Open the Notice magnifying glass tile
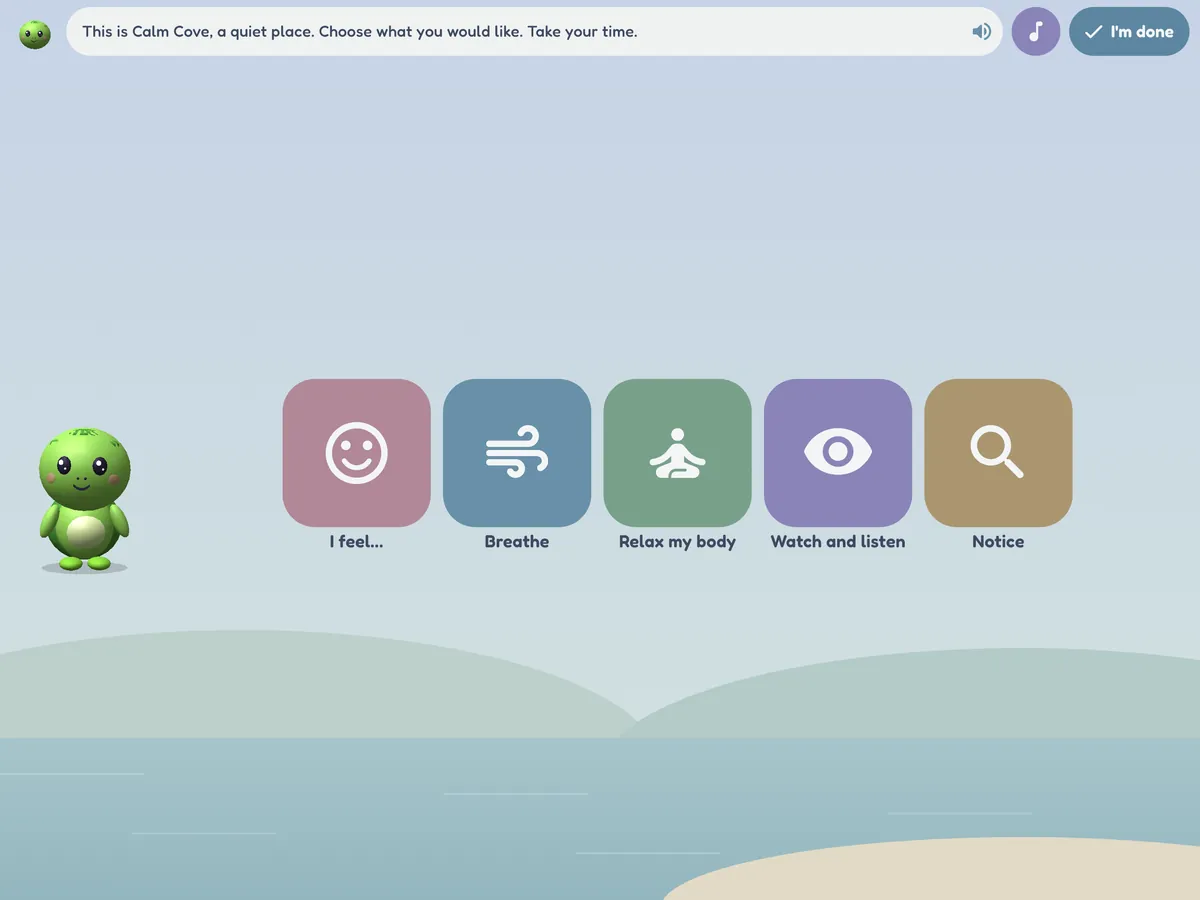Viewport: 1200px width, 900px height. pos(998,453)
